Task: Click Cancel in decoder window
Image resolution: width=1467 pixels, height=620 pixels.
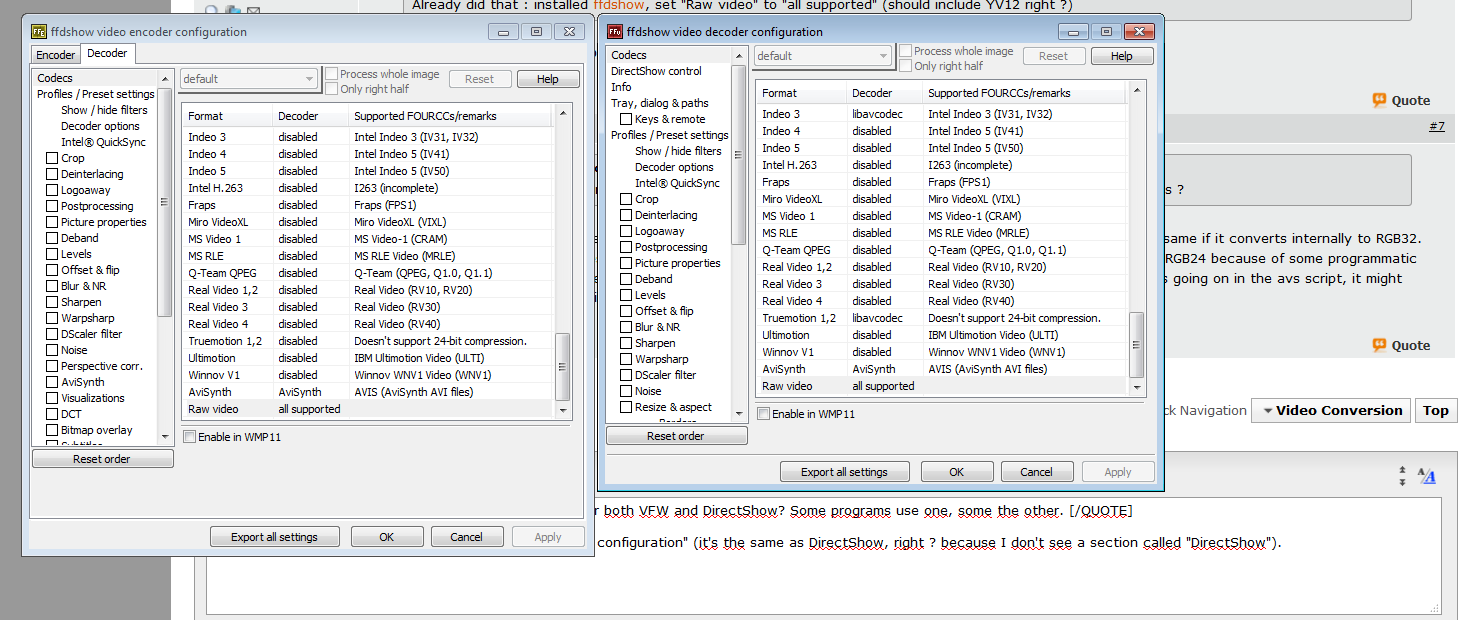Action: click(1037, 472)
